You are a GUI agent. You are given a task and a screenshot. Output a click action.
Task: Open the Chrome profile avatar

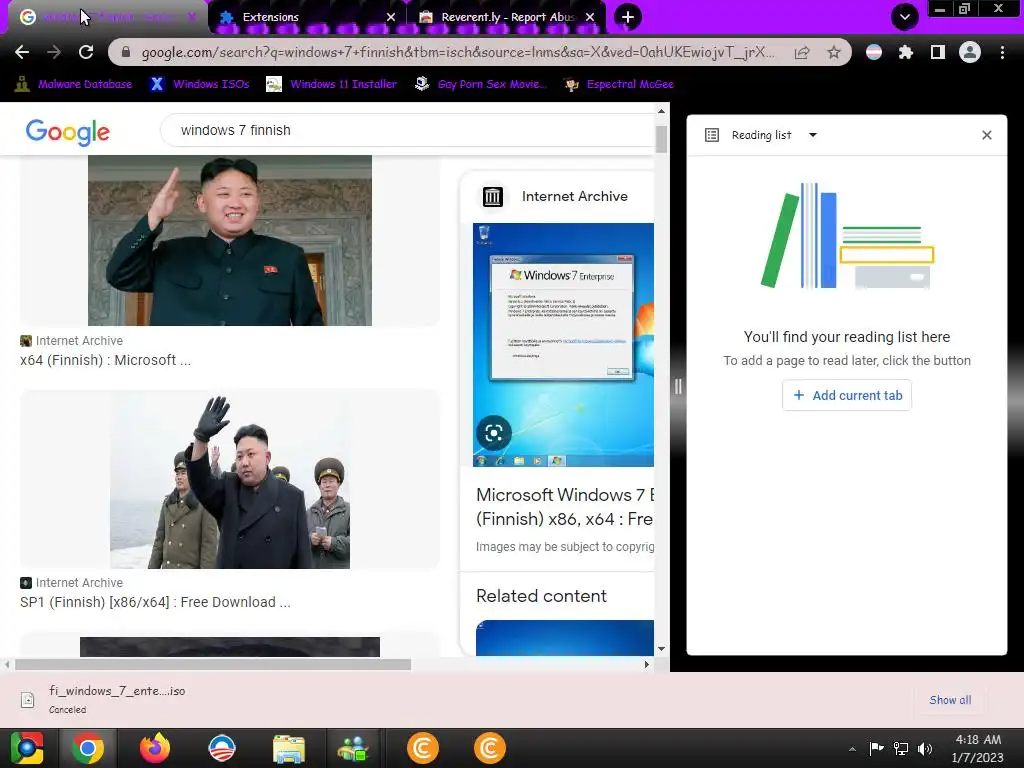pyautogui.click(x=970, y=52)
